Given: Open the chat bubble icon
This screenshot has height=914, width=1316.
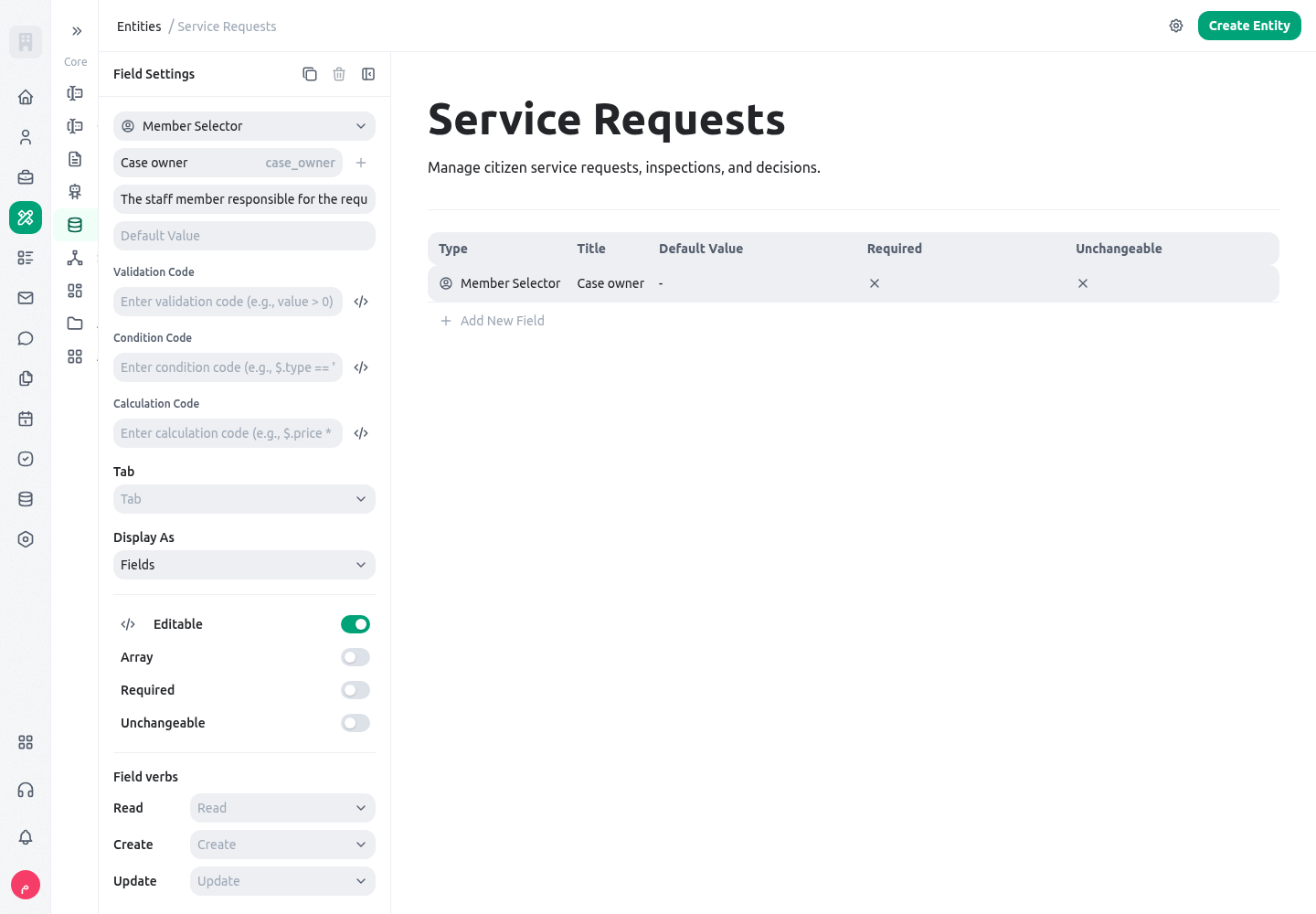Looking at the screenshot, I should (26, 338).
